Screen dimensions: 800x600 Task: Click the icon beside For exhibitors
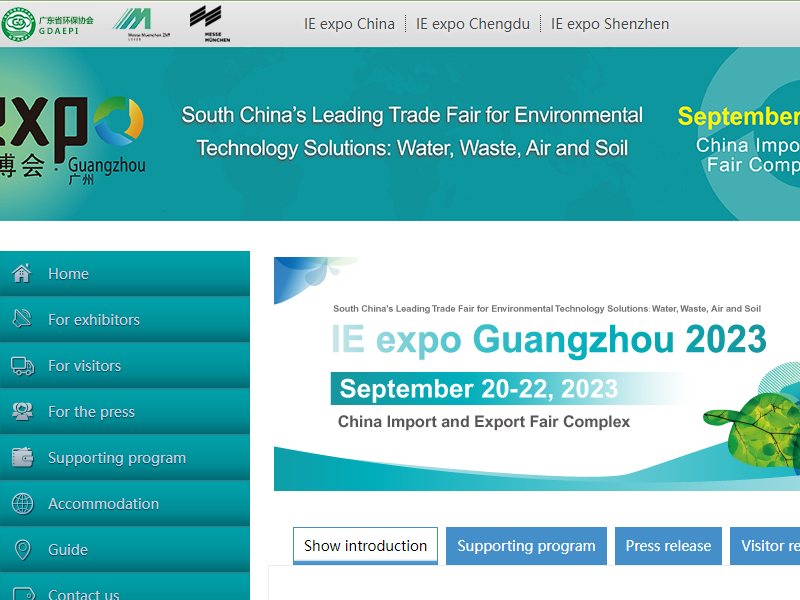tap(22, 319)
